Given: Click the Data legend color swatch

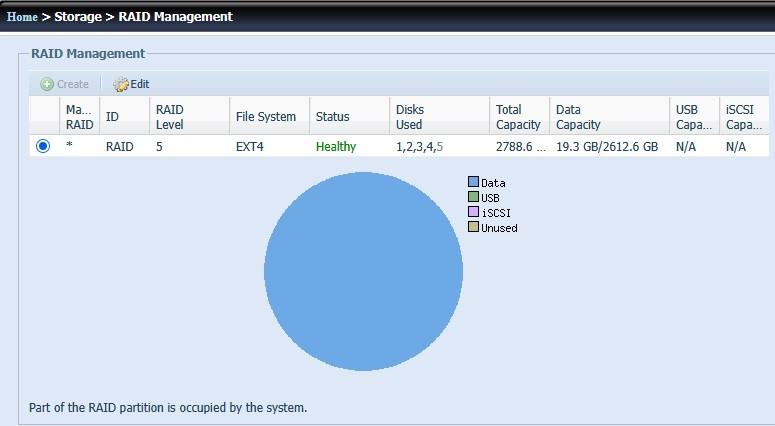Looking at the screenshot, I should pyautogui.click(x=473, y=183).
